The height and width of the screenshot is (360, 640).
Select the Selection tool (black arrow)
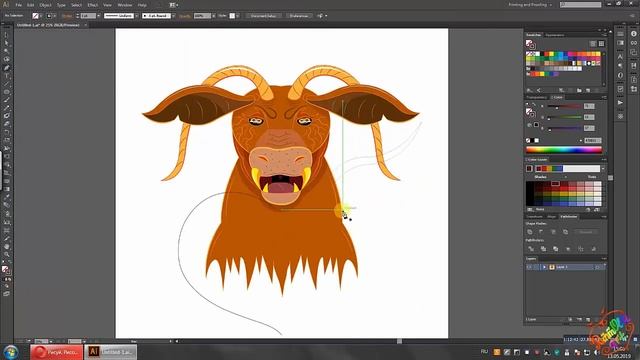pyautogui.click(x=7, y=35)
